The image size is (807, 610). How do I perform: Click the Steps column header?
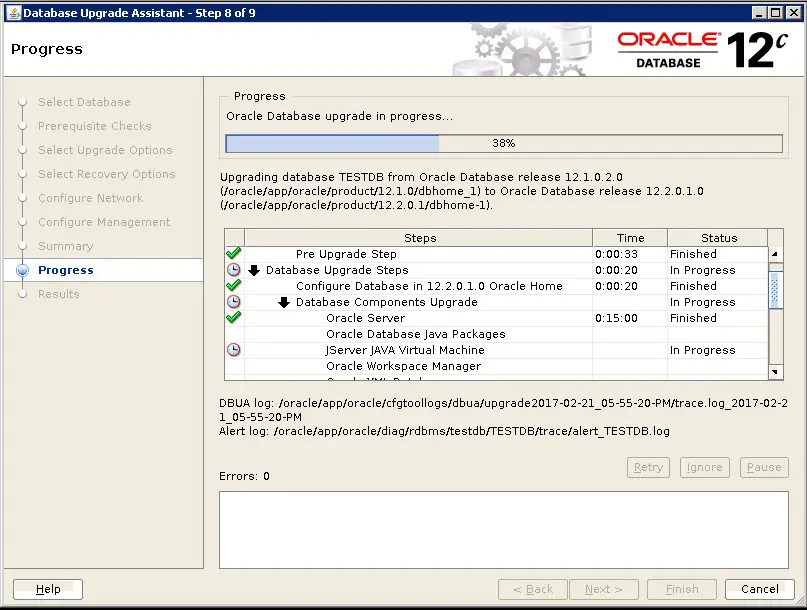(x=419, y=238)
